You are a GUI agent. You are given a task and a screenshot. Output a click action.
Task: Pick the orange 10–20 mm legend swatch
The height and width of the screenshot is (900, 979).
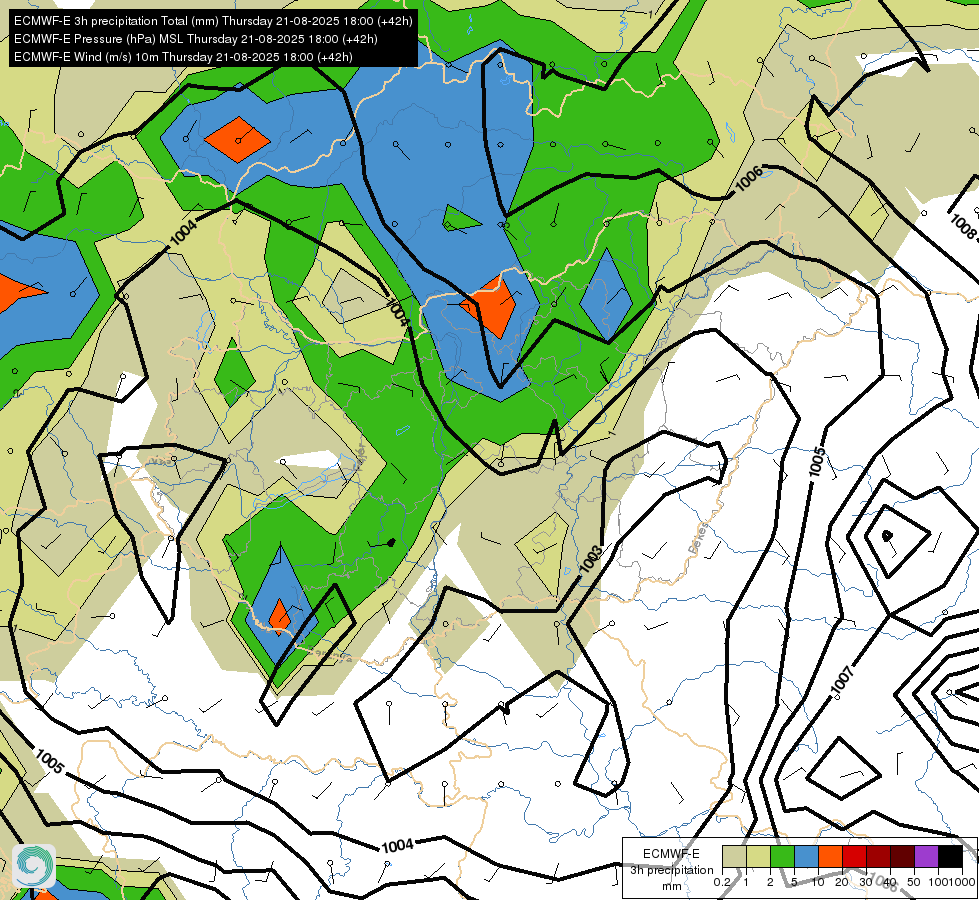[x=830, y=856]
